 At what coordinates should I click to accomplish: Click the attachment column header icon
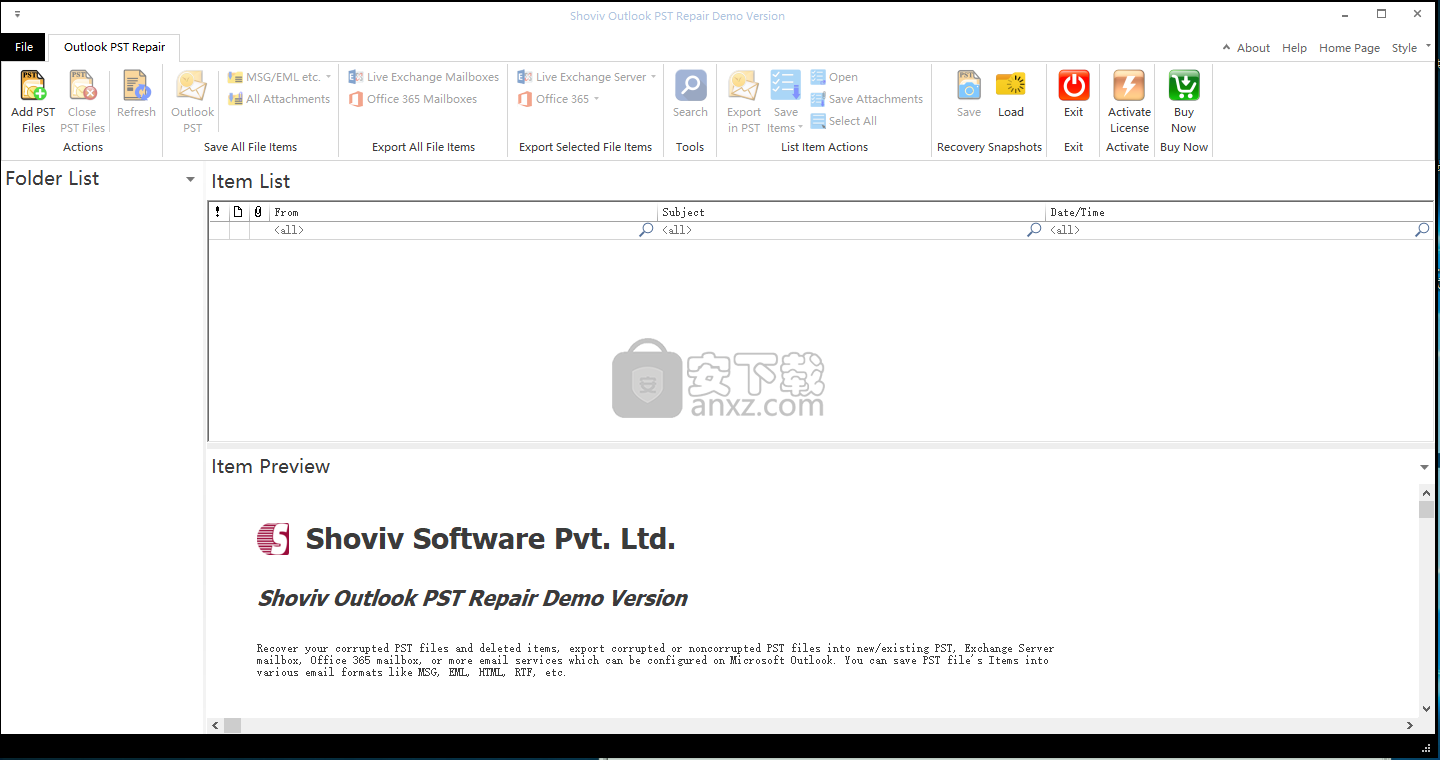click(x=258, y=212)
